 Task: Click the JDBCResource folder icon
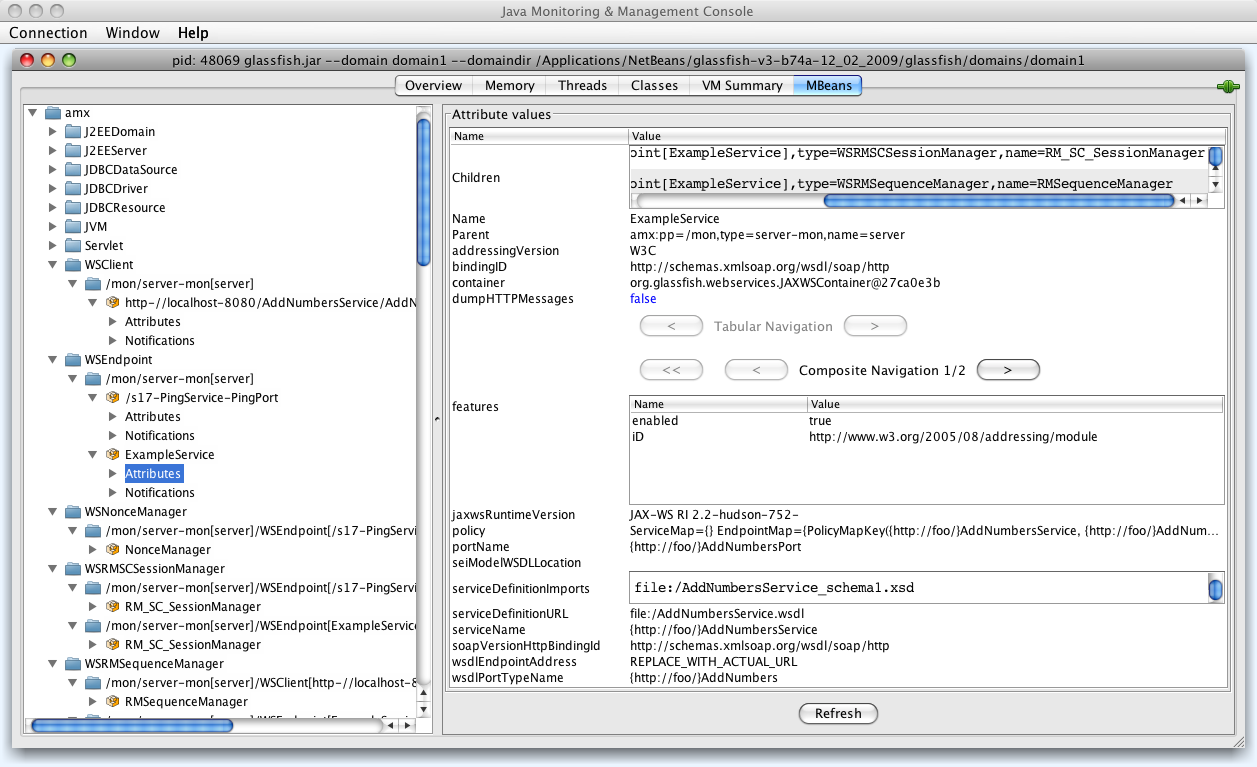click(x=72, y=208)
